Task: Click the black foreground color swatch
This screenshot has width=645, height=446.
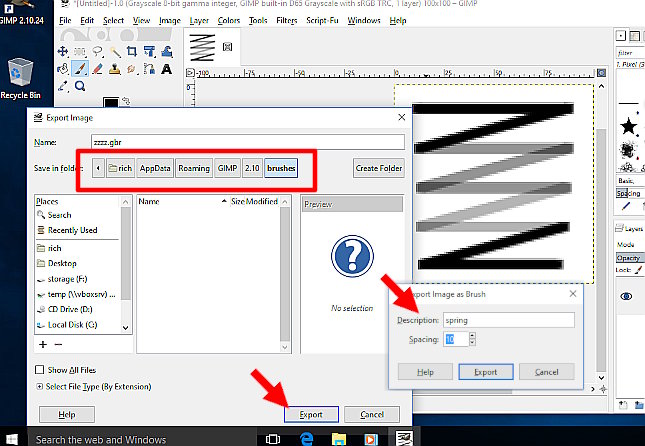Action: click(111, 102)
